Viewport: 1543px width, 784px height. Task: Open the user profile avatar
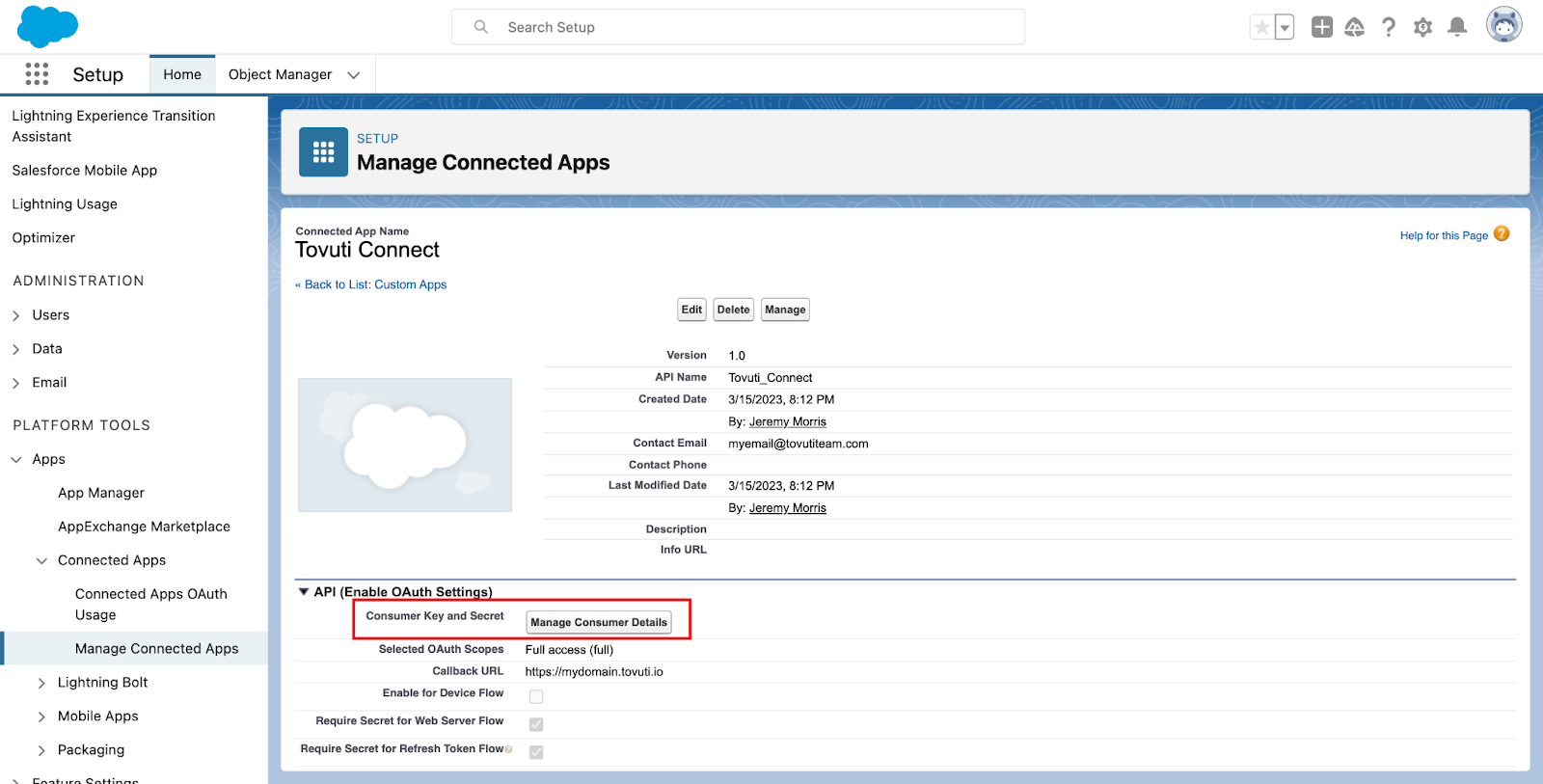[x=1503, y=25]
